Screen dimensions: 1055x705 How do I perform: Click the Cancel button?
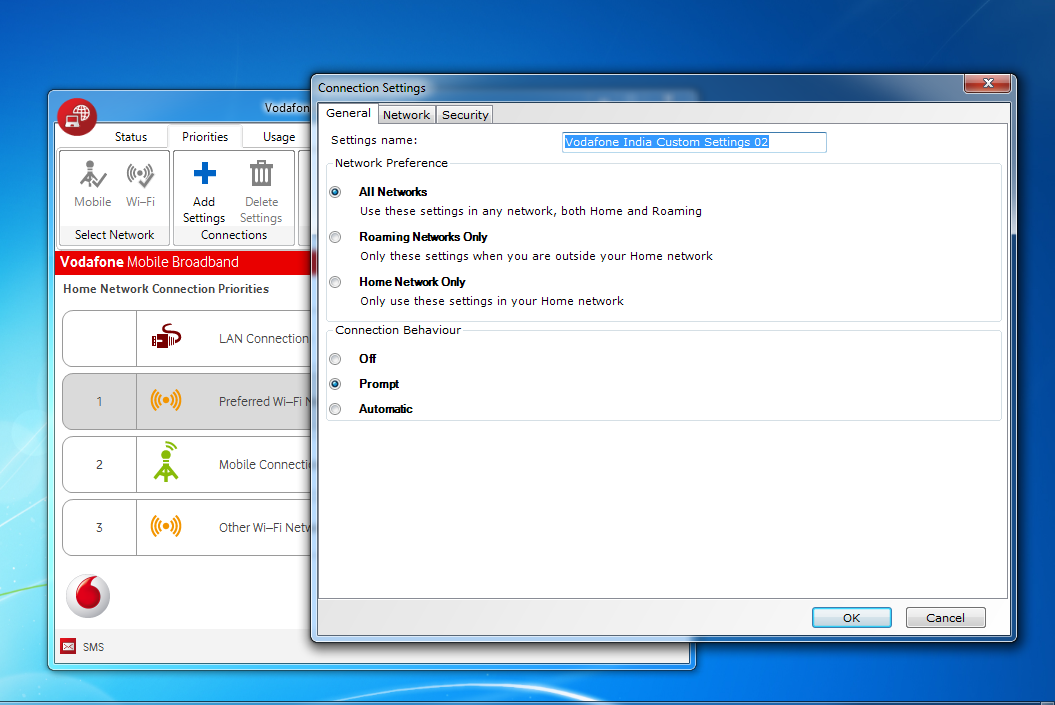[945, 618]
